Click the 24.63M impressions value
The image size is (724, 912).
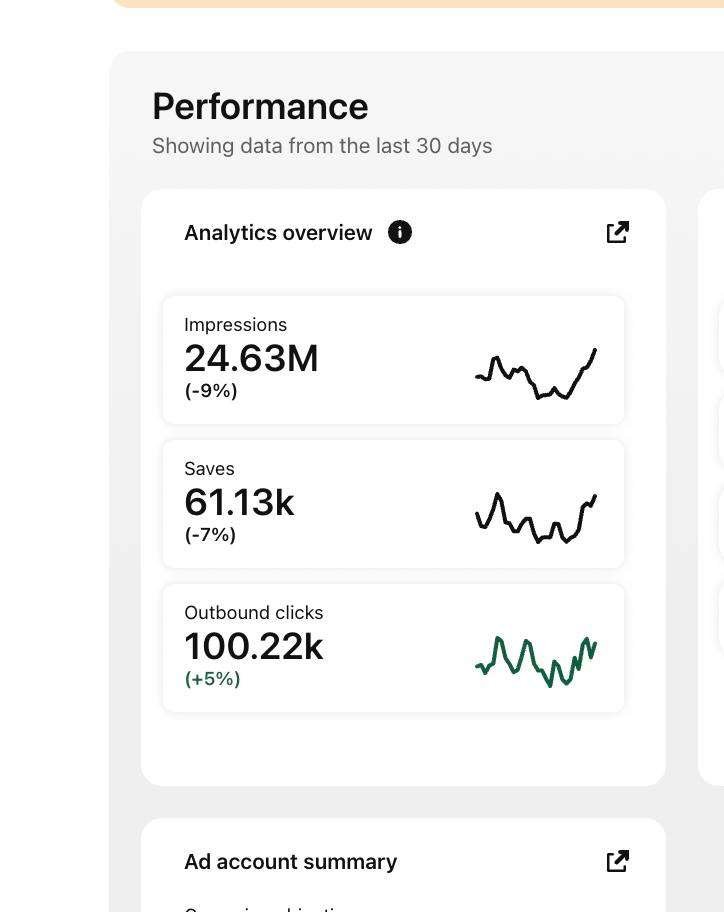click(251, 359)
